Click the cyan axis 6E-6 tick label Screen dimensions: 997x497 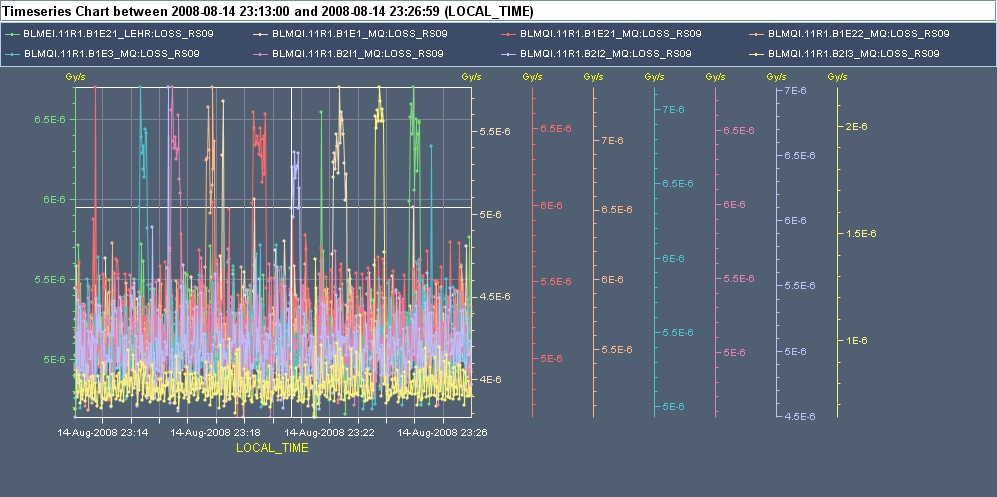pyautogui.click(x=673, y=259)
